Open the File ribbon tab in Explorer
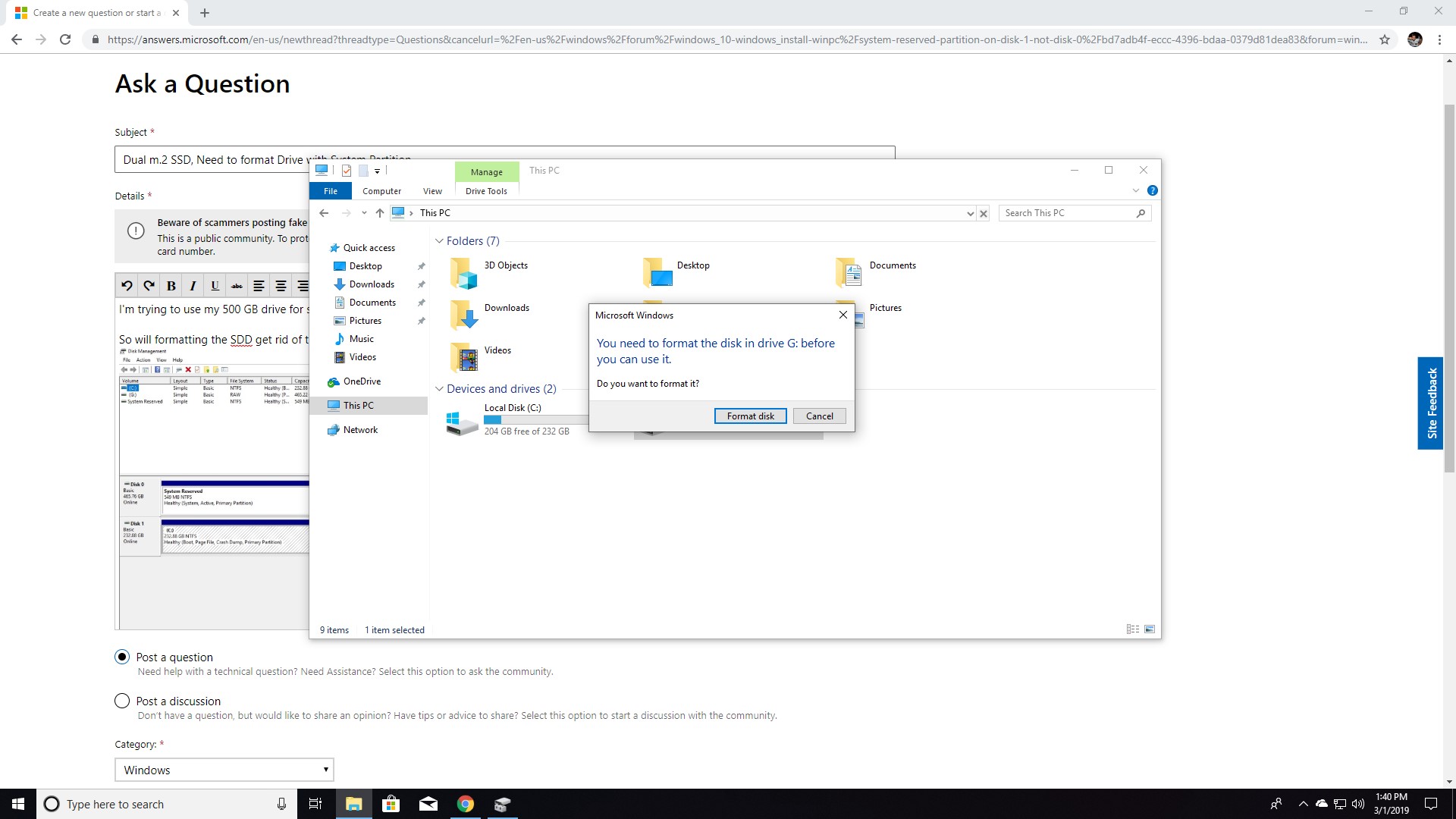The image size is (1456, 819). [331, 191]
